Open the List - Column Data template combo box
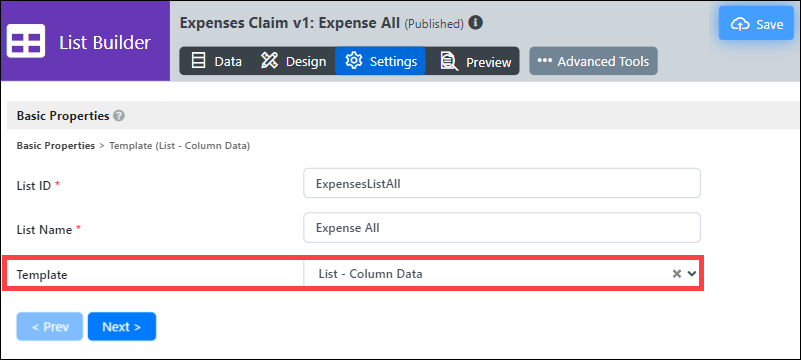 coord(502,274)
